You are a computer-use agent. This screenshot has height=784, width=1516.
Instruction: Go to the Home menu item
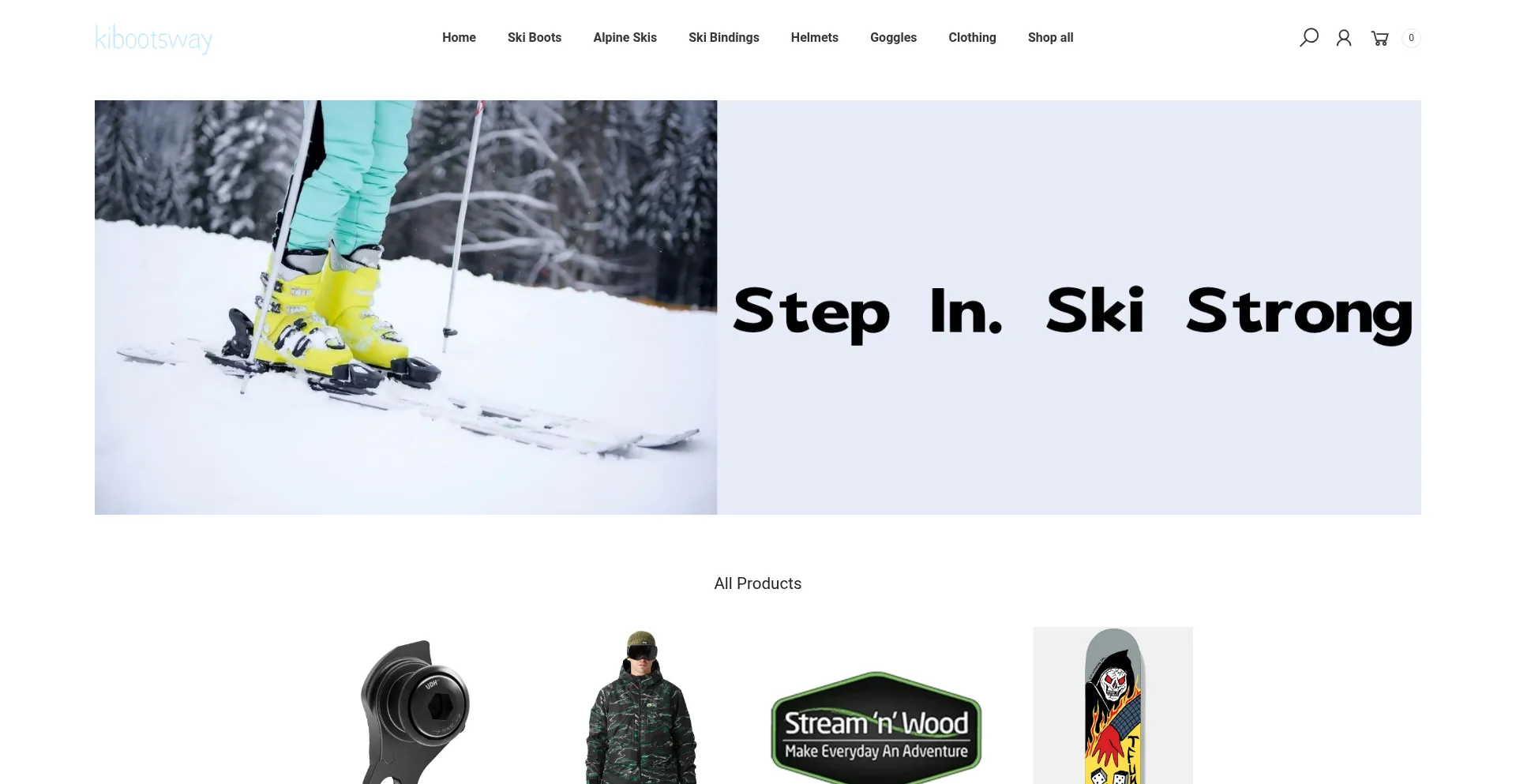tap(459, 37)
